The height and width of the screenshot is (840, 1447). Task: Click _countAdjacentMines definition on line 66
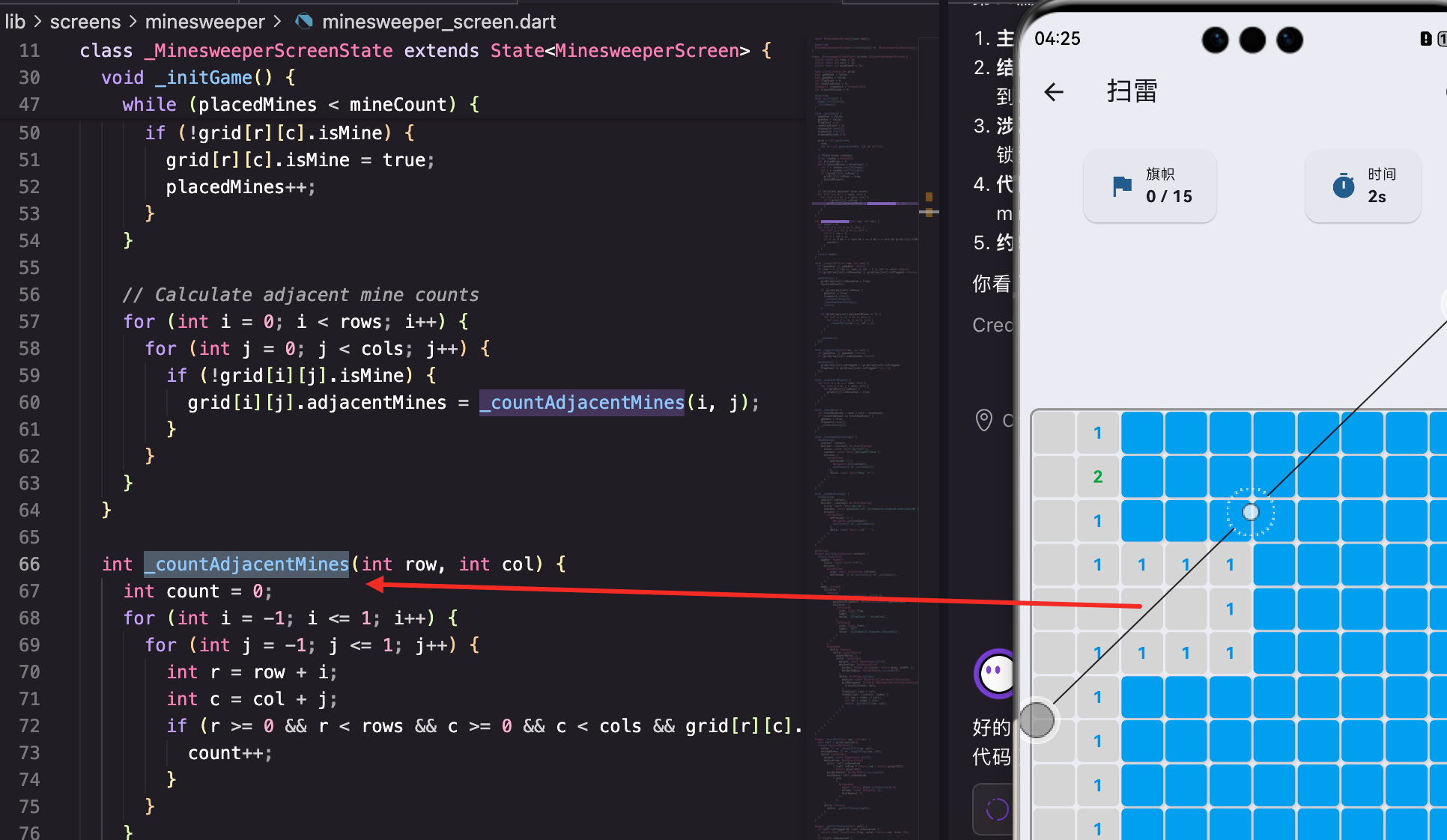[x=247, y=564]
